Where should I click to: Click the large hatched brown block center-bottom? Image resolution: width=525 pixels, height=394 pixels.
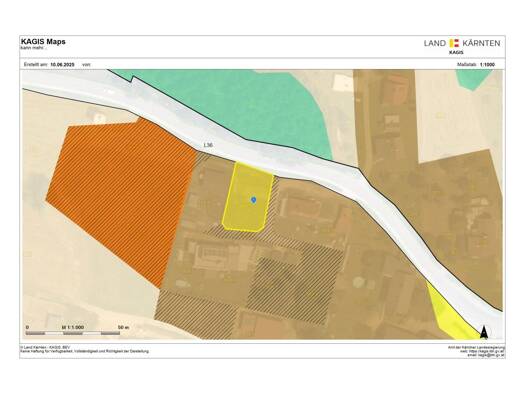coord(295,285)
